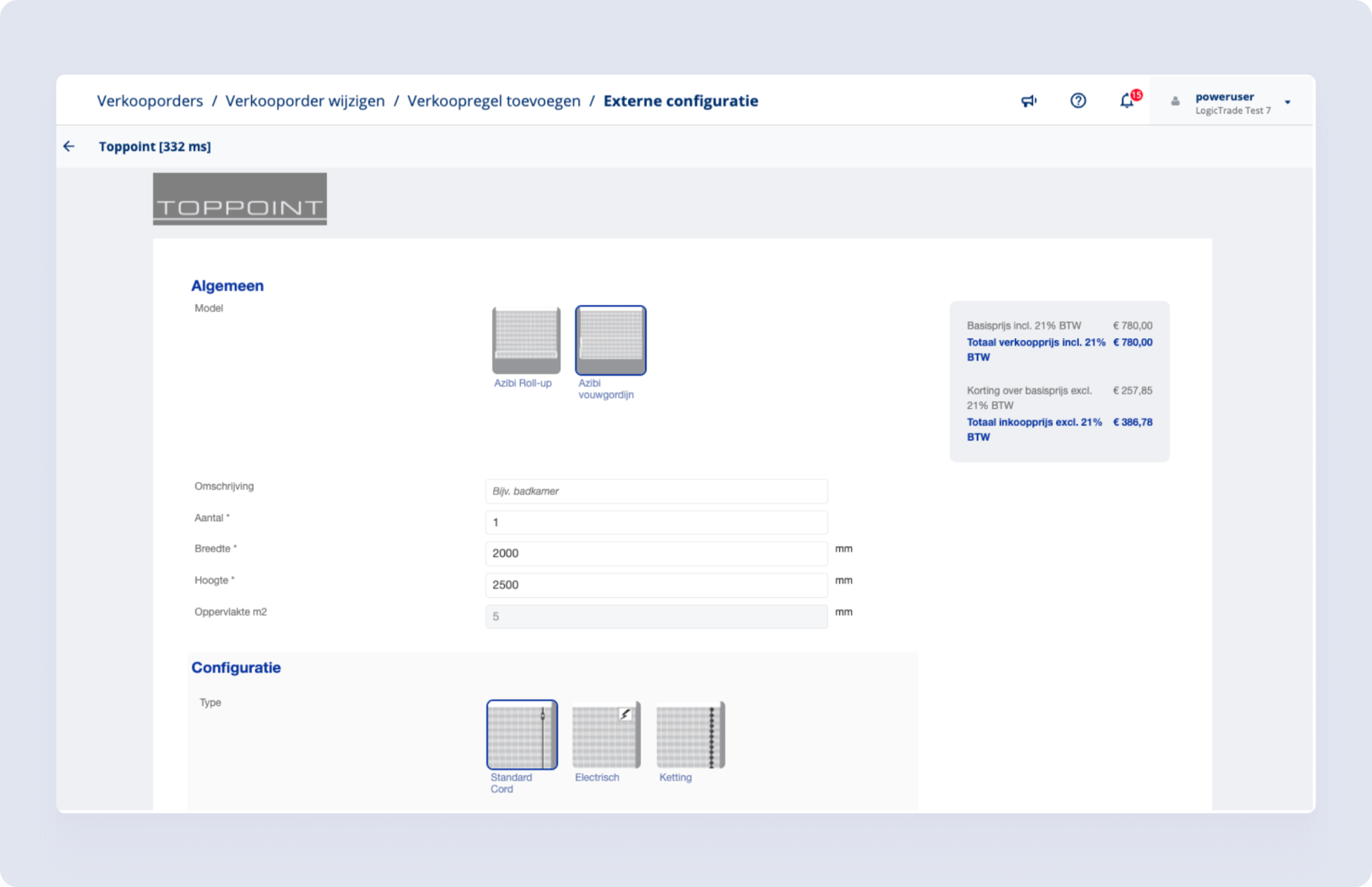Choose the Standard Cord type
Viewport: 1372px width, 887px height.
tap(522, 735)
